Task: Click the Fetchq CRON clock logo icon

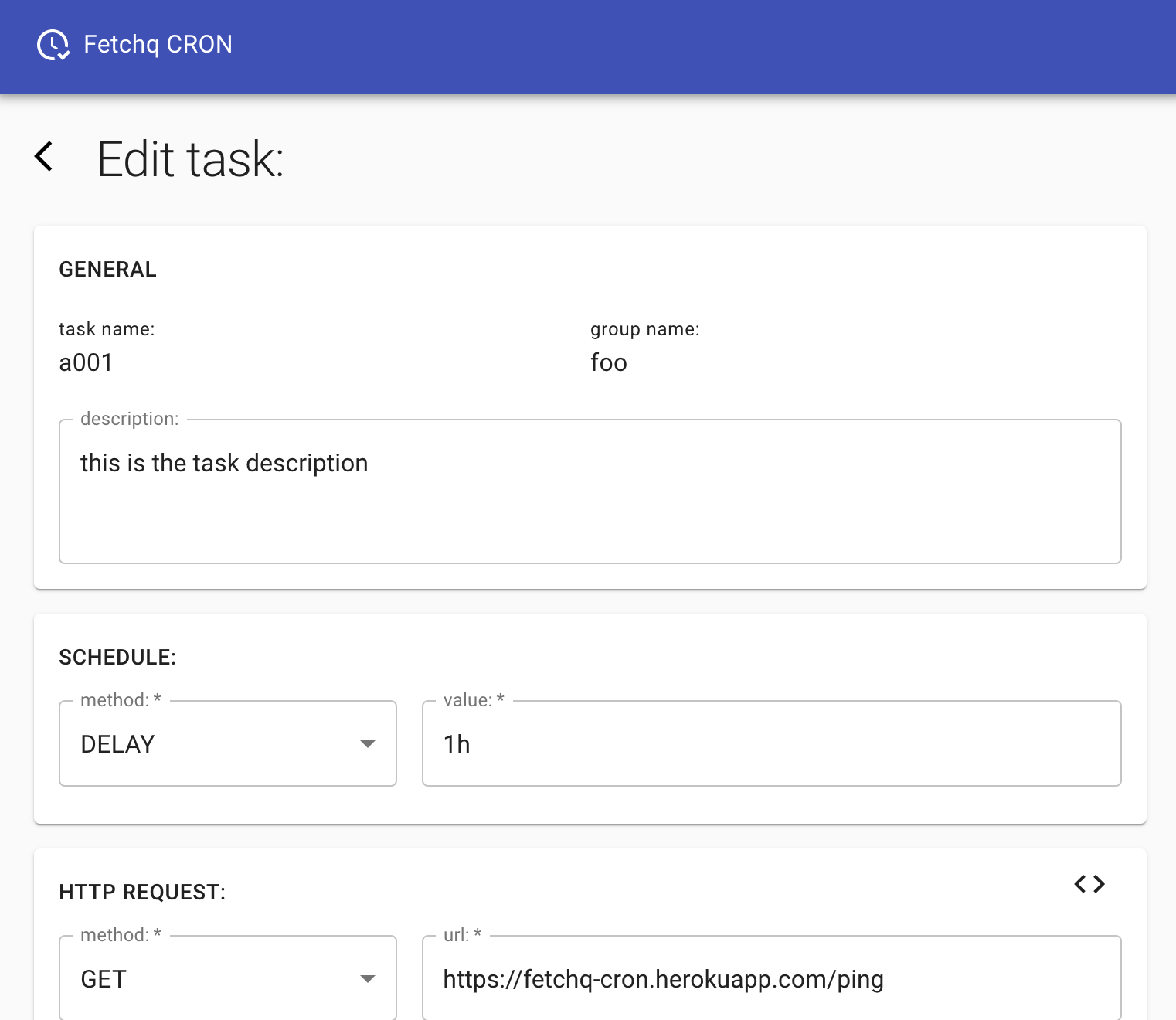Action: pyautogui.click(x=53, y=45)
